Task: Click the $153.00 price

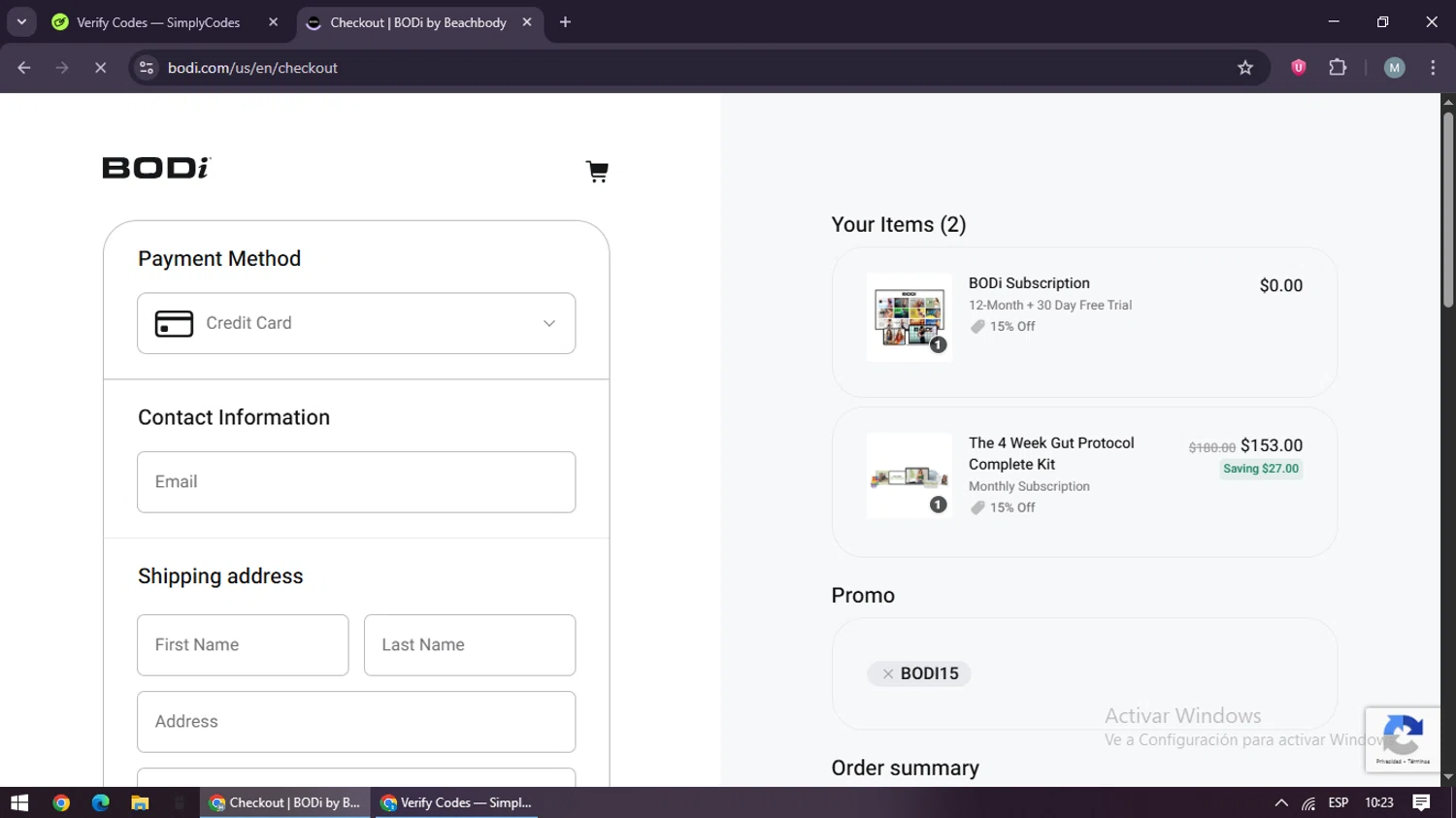Action: [1272, 445]
